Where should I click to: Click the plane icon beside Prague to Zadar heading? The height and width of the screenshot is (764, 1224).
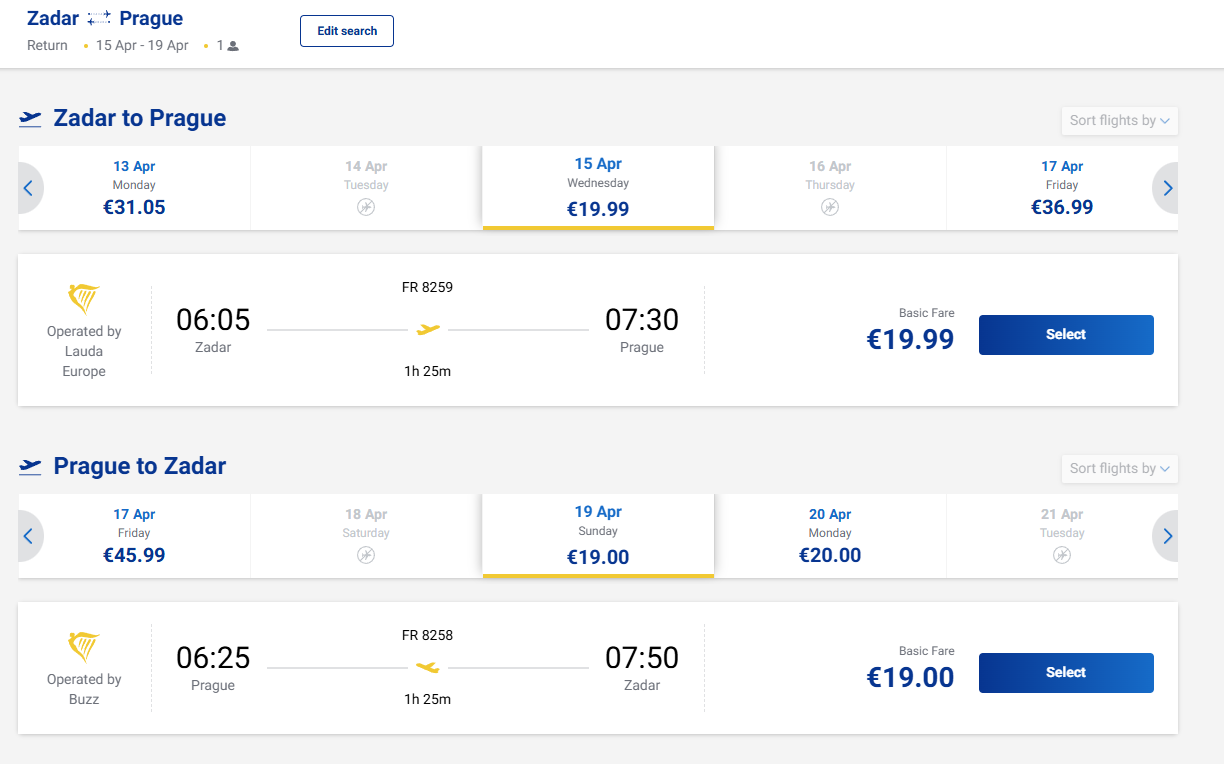[31, 467]
